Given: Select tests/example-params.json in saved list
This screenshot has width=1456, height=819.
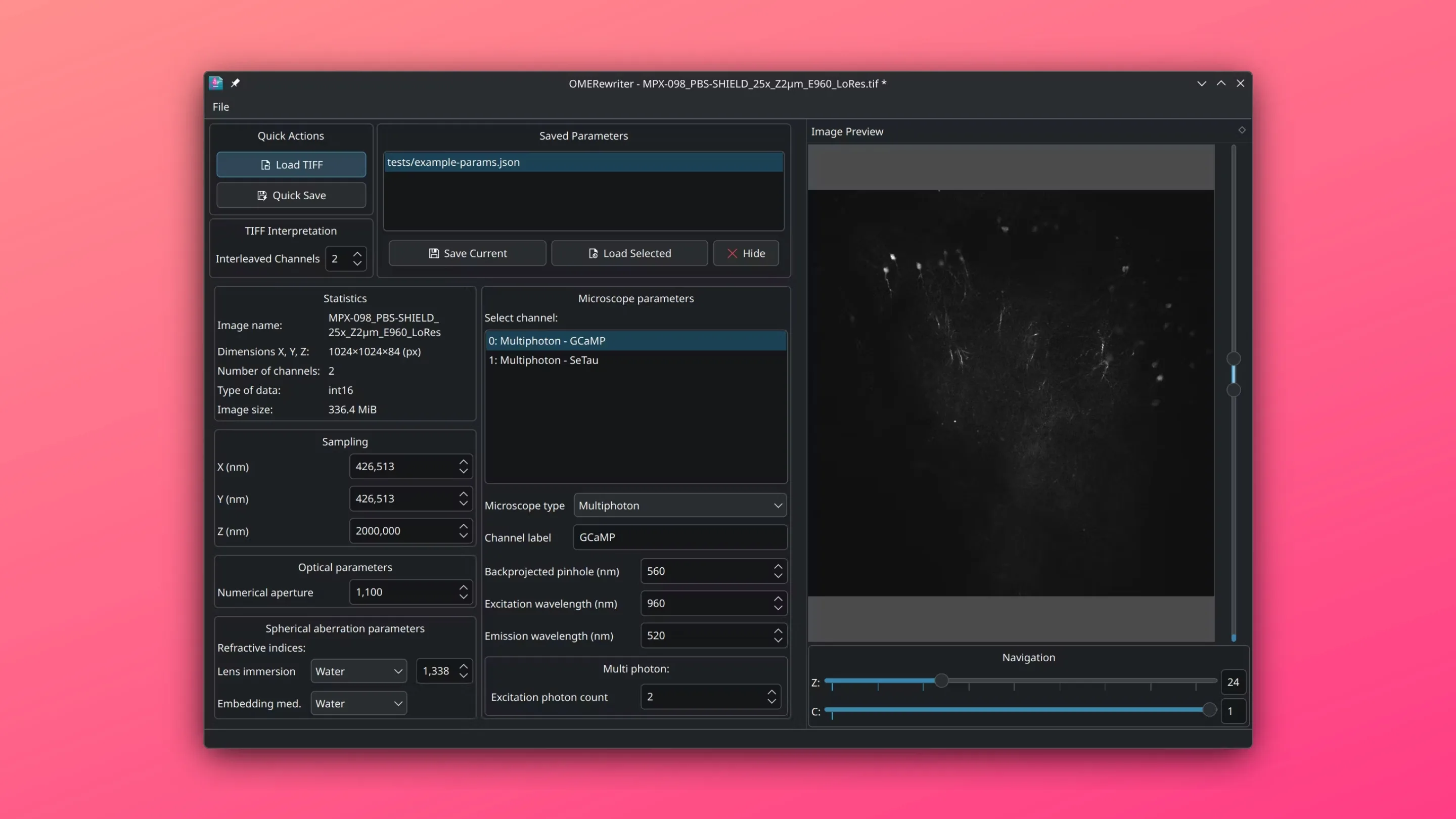Looking at the screenshot, I should (583, 162).
